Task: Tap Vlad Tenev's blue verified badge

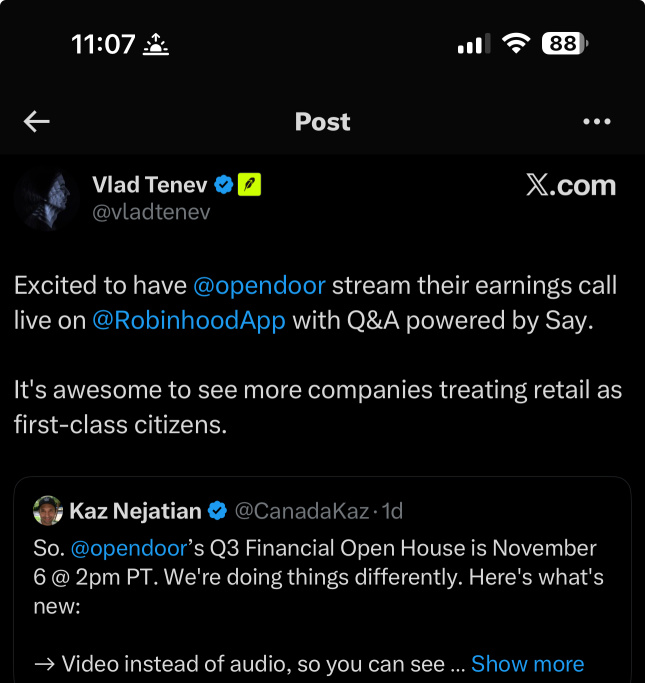Action: pos(225,185)
